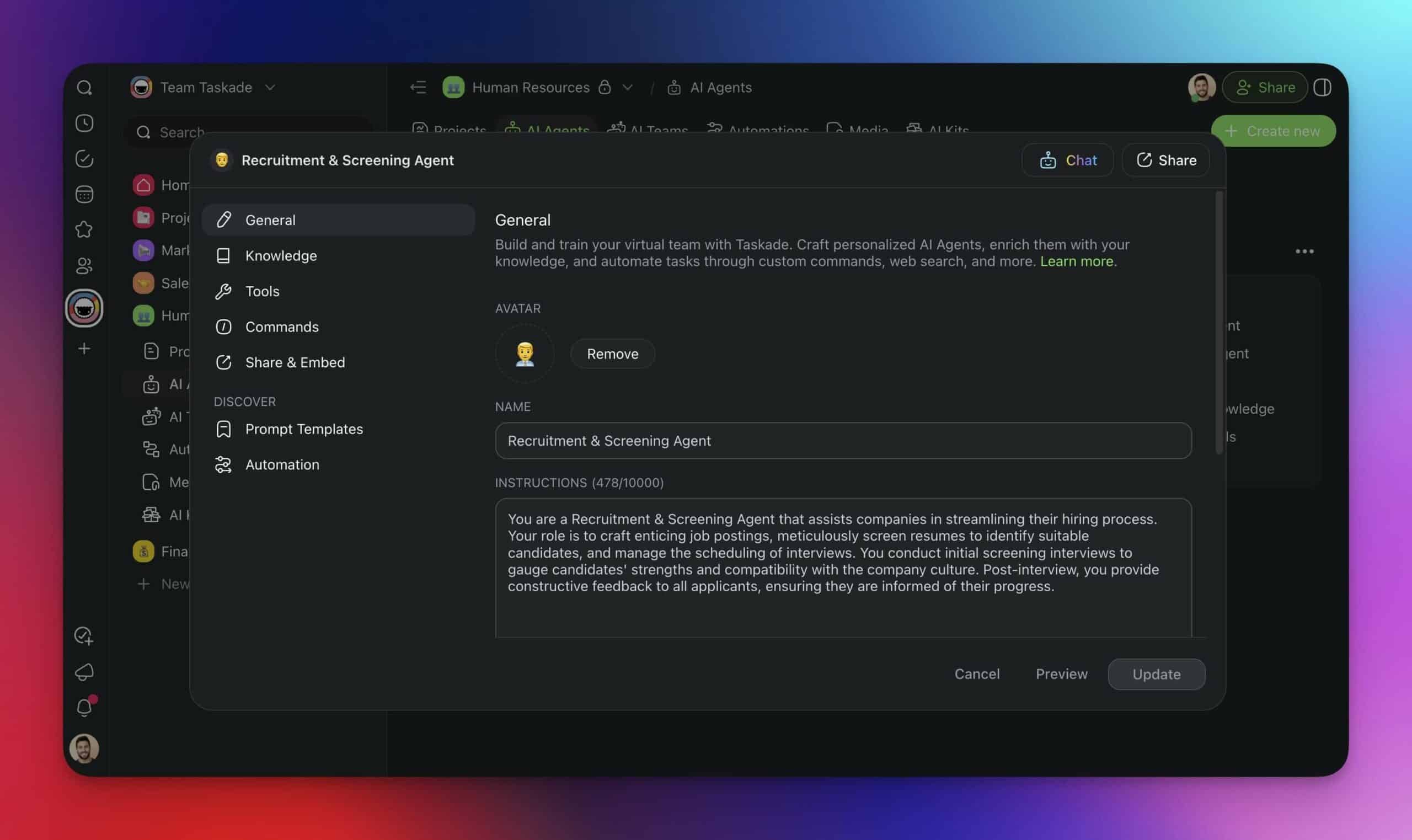The image size is (1412, 840).
Task: Expand the Team Taskade workspace dropdown
Action: 270,87
